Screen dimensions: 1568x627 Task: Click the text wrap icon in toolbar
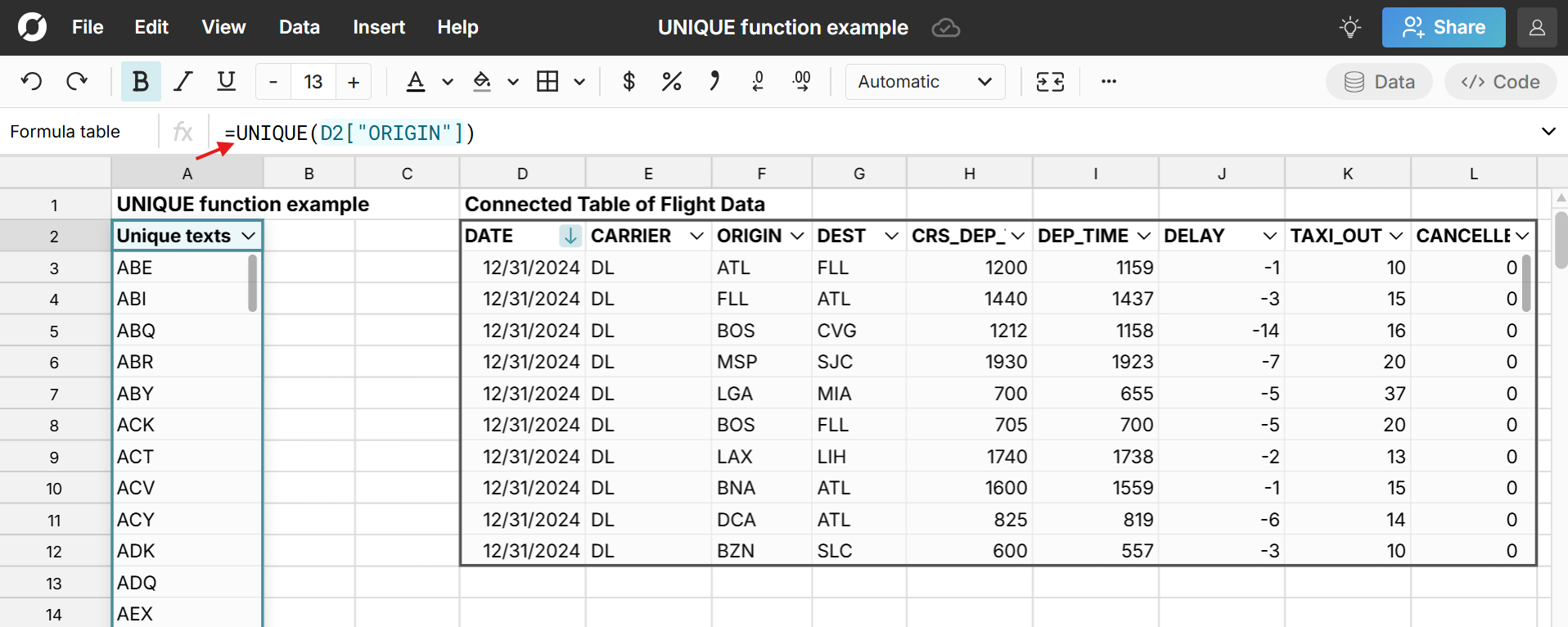(1050, 82)
